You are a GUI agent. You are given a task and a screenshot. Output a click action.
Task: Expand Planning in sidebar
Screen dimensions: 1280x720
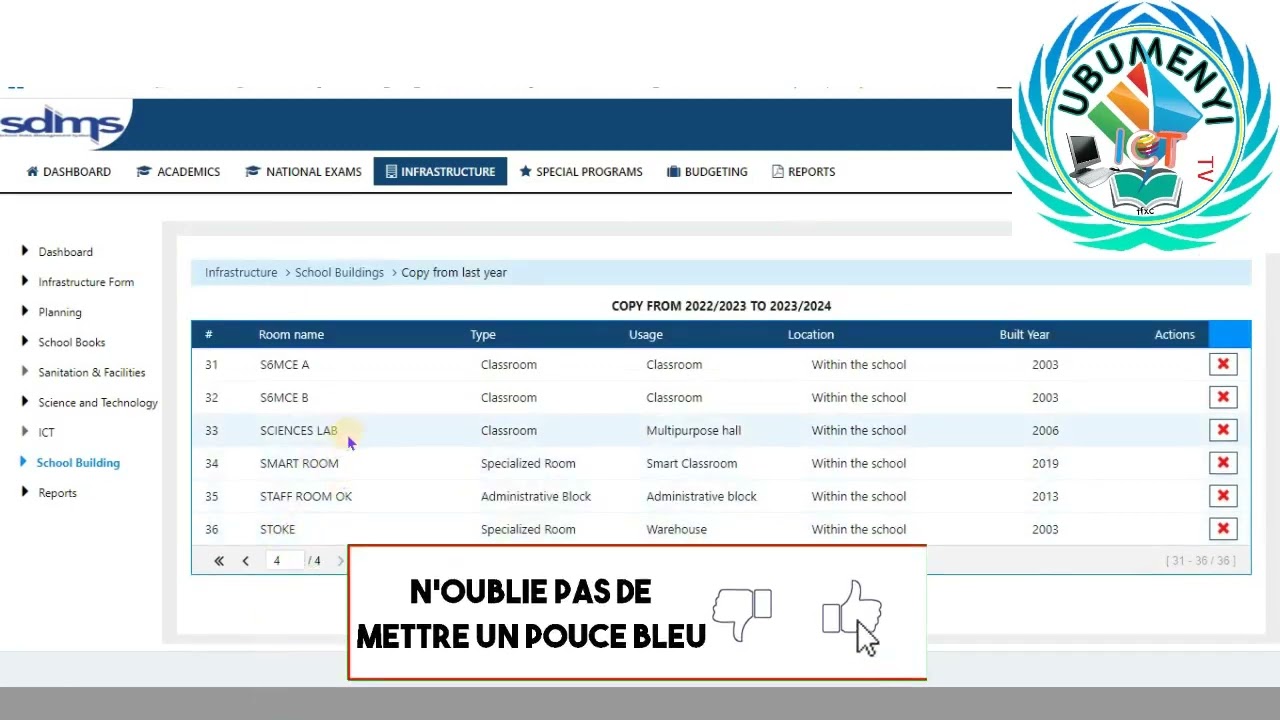click(60, 312)
